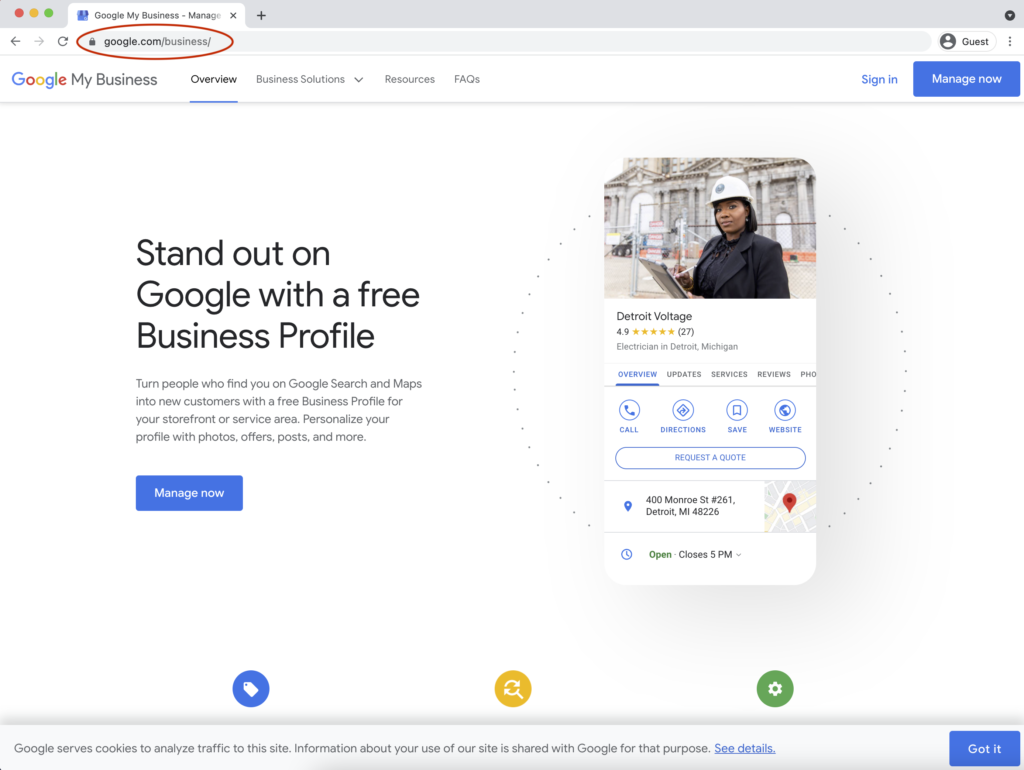Viewport: 1024px width, 770px height.
Task: Click Manage now in the header
Action: tap(966, 79)
